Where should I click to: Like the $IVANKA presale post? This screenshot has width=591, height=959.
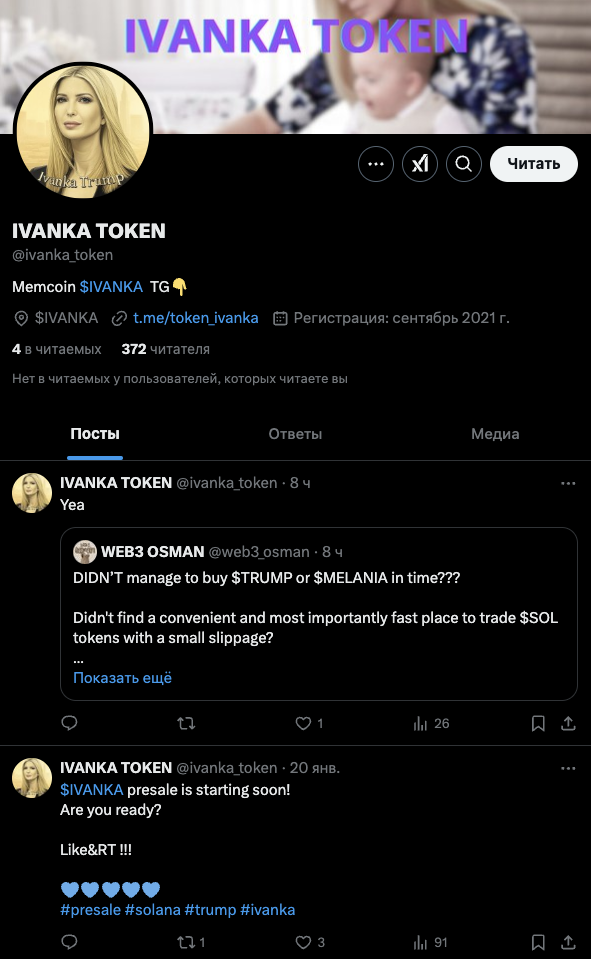point(305,941)
